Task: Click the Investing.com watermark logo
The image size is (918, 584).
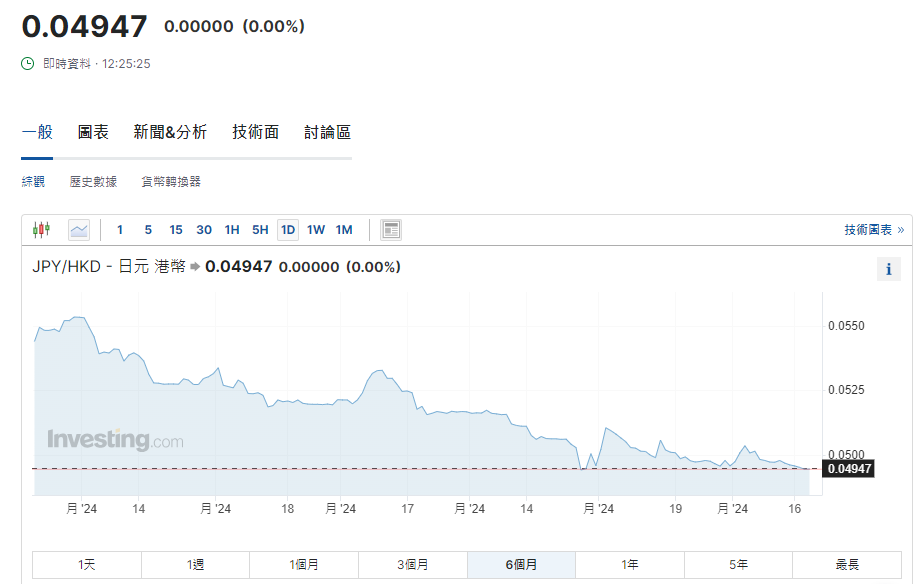Action: [115, 440]
